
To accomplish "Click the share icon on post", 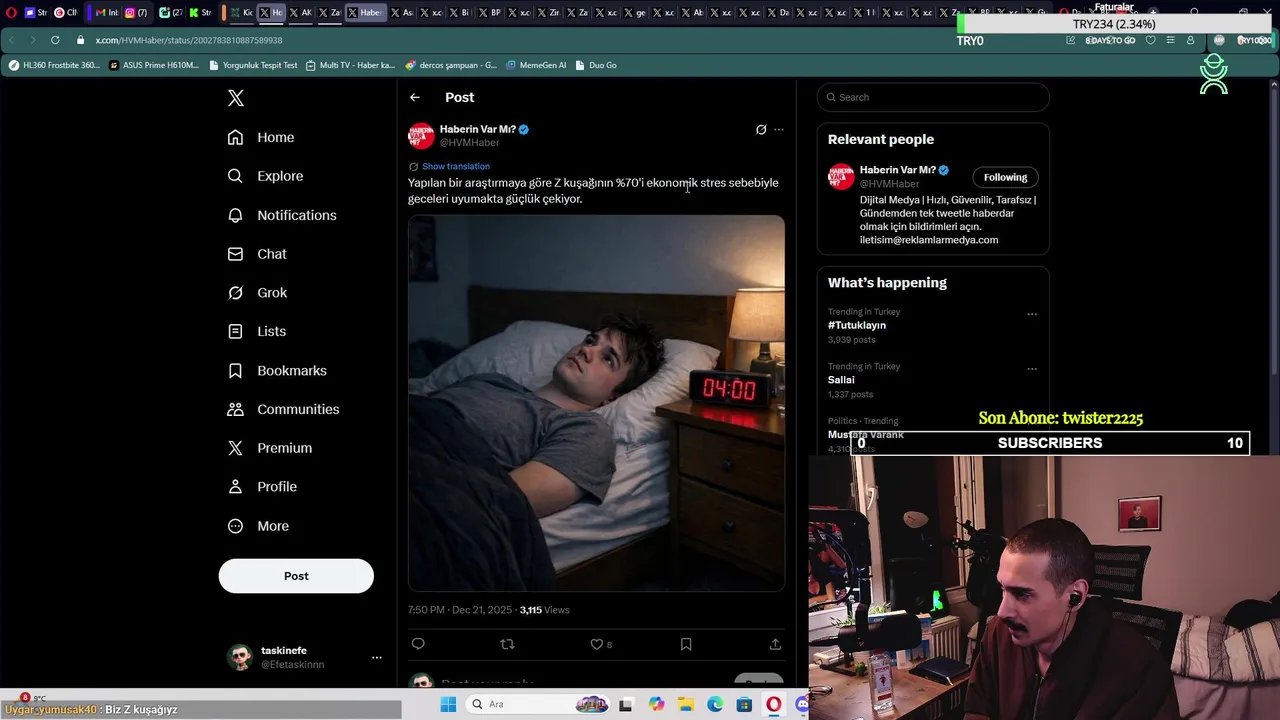I will (775, 644).
